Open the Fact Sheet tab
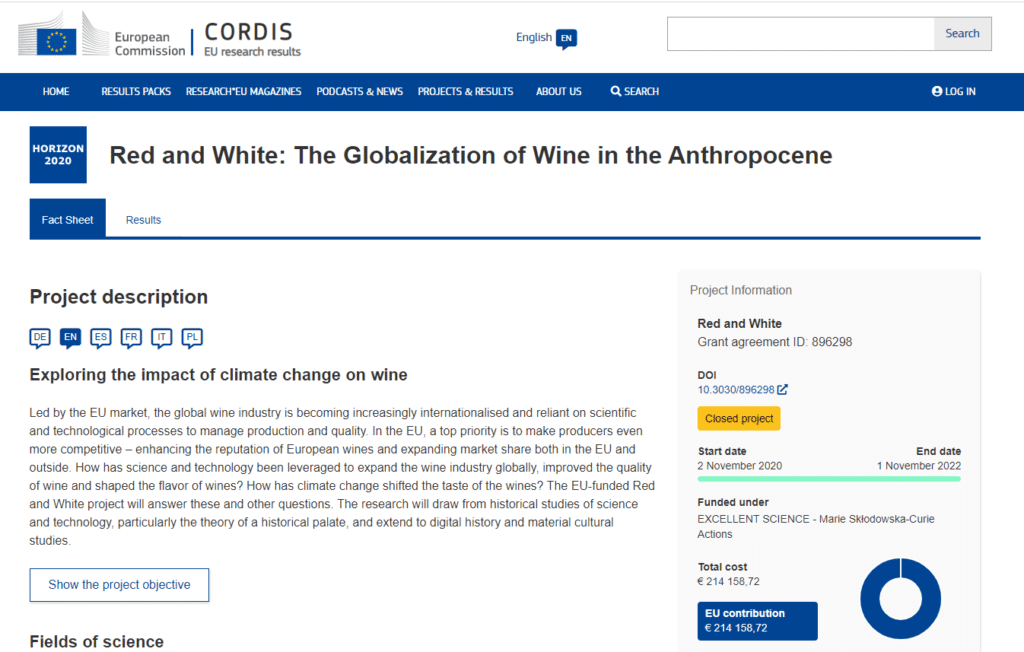 (x=67, y=218)
